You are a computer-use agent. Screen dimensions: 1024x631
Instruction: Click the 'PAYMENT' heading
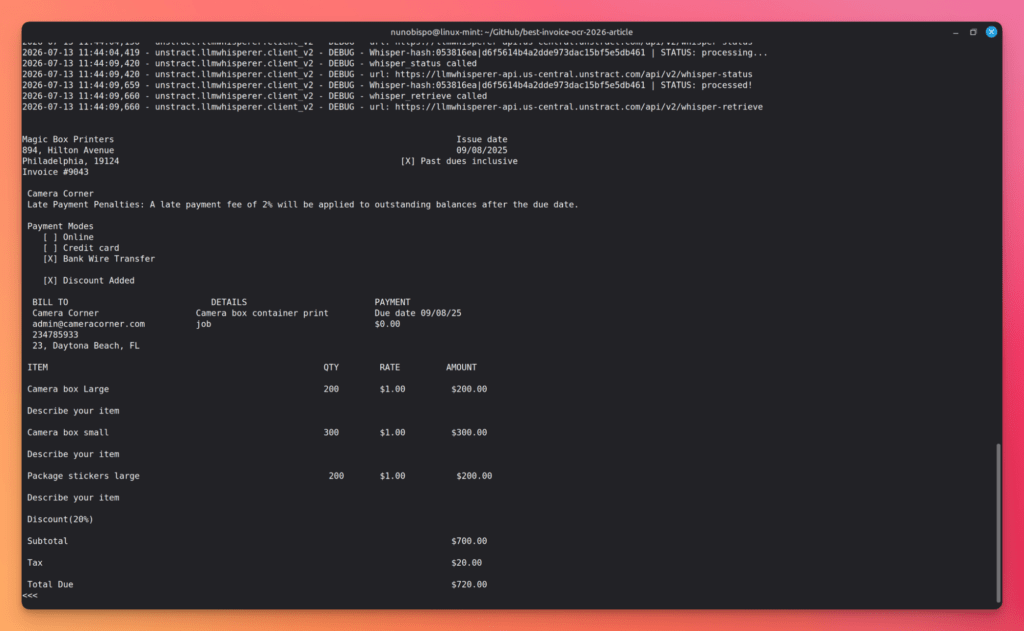coord(392,302)
